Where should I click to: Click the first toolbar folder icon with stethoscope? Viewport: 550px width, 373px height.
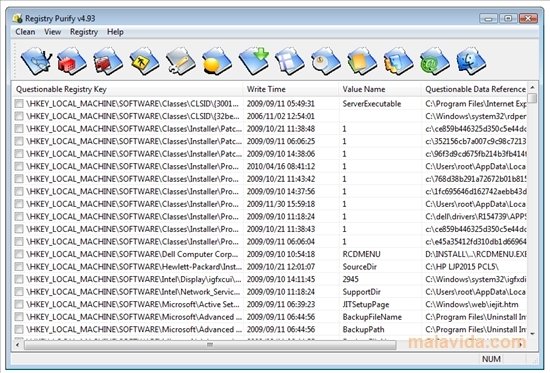coord(36,61)
